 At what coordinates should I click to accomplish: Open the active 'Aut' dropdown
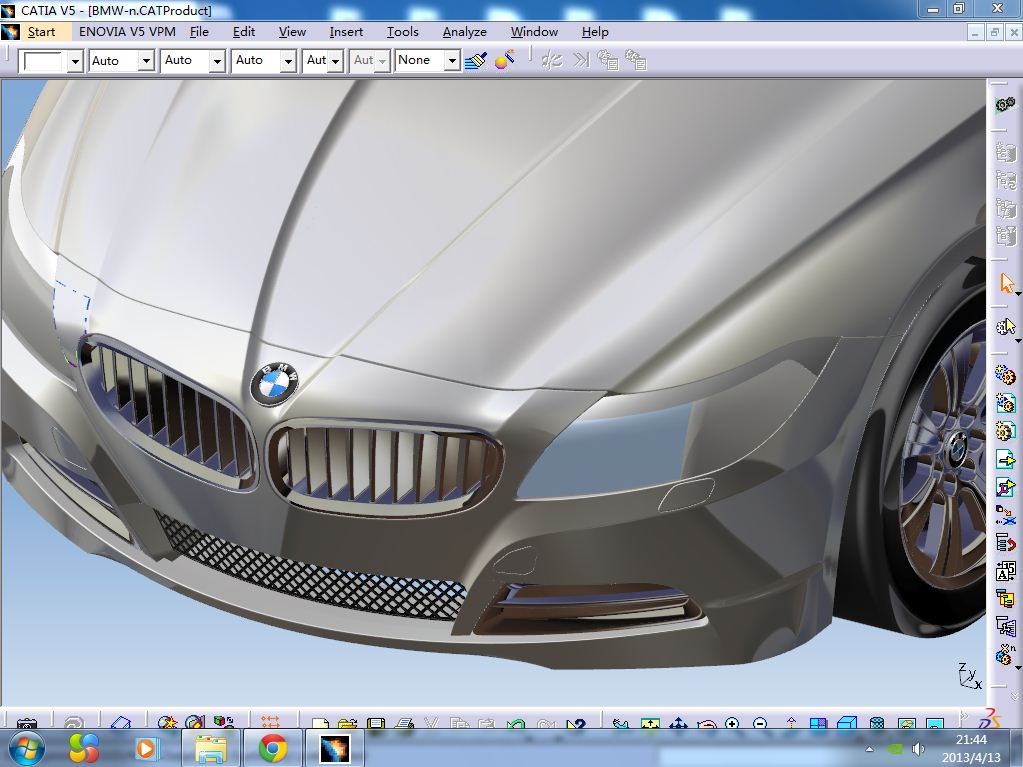click(x=335, y=61)
